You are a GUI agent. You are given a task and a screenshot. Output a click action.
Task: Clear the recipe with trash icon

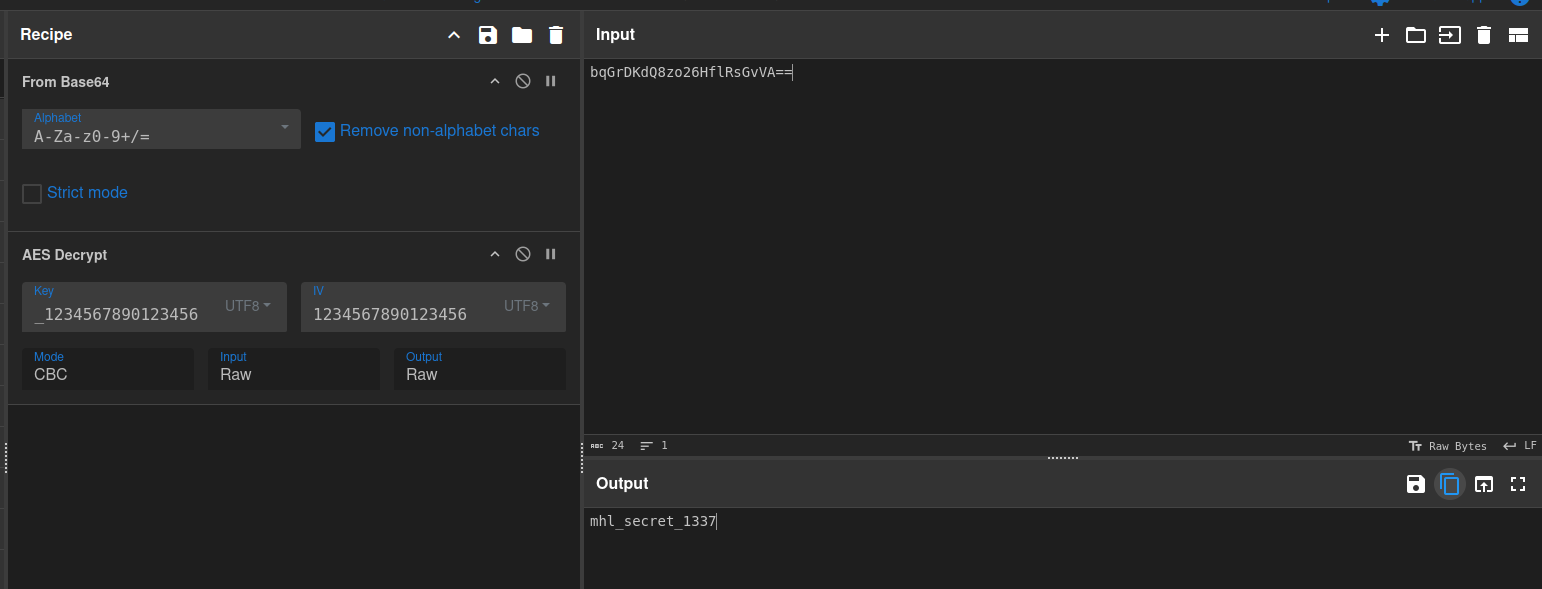pyautogui.click(x=556, y=35)
